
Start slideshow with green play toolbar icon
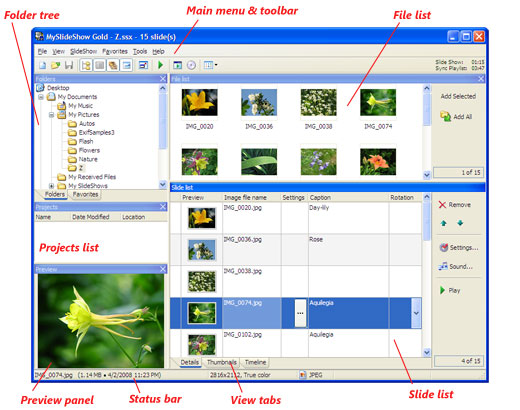pos(160,65)
